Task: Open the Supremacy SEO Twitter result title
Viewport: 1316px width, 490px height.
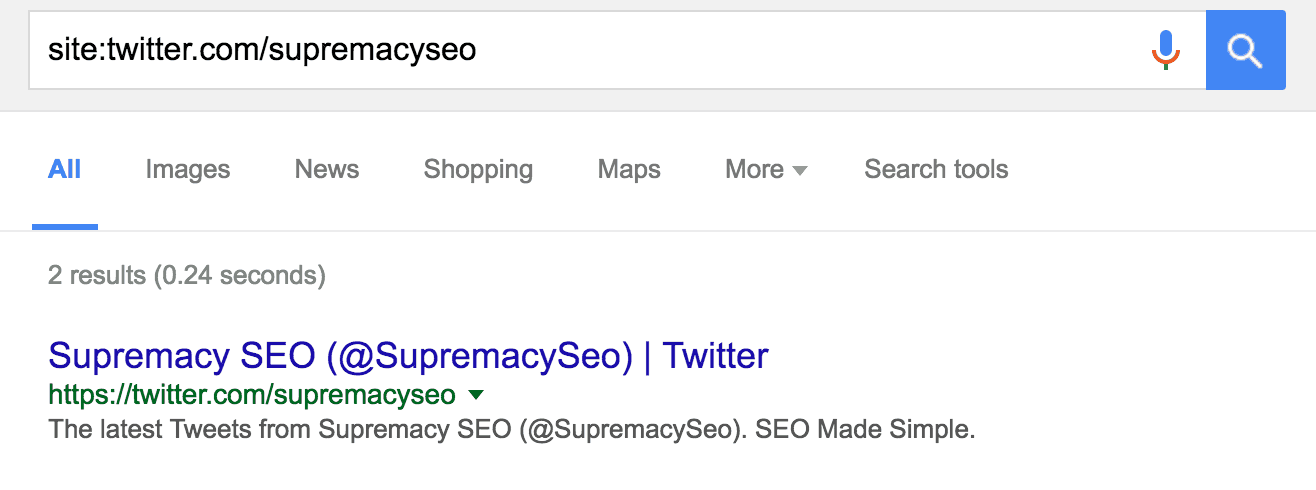Action: [x=408, y=355]
